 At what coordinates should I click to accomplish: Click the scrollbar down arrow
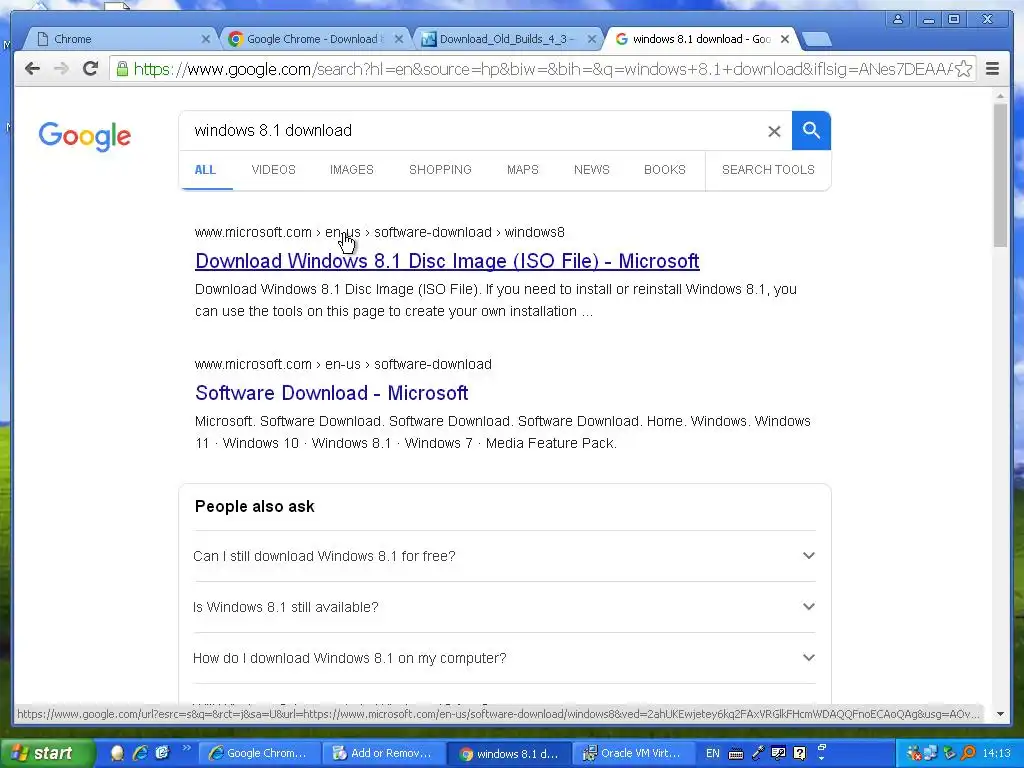[x=1000, y=714]
